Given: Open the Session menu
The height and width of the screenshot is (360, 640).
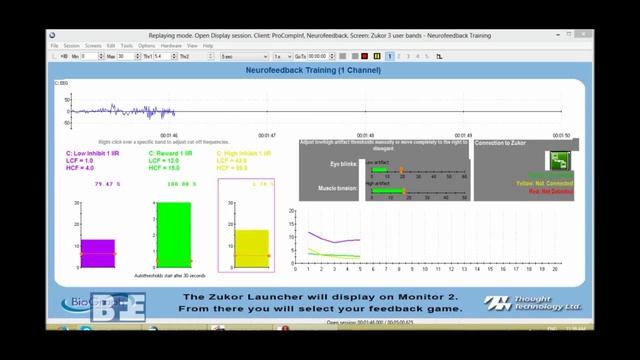Looking at the screenshot, I should coord(71,46).
